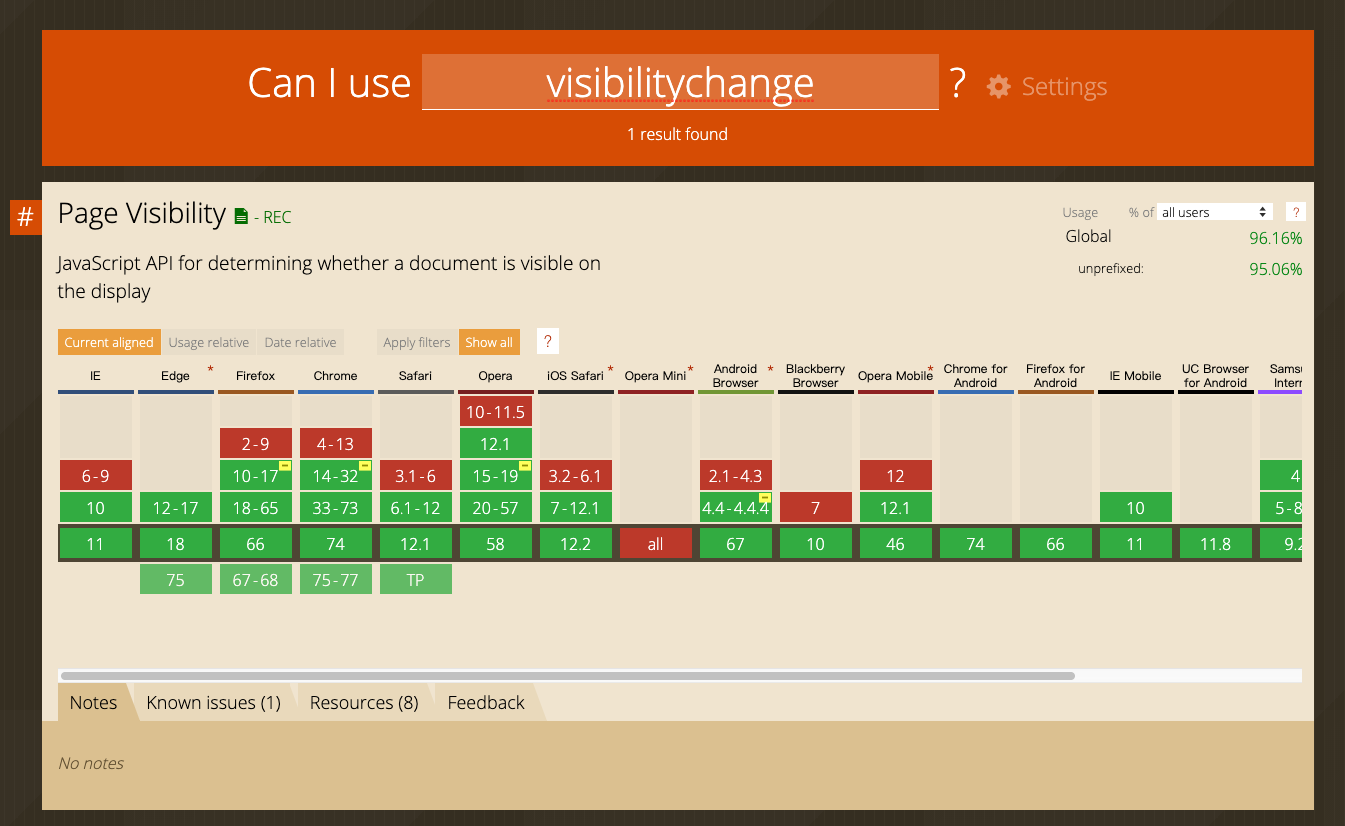The image size is (1345, 826).
Task: Toggle Show all browsers
Action: [489, 342]
